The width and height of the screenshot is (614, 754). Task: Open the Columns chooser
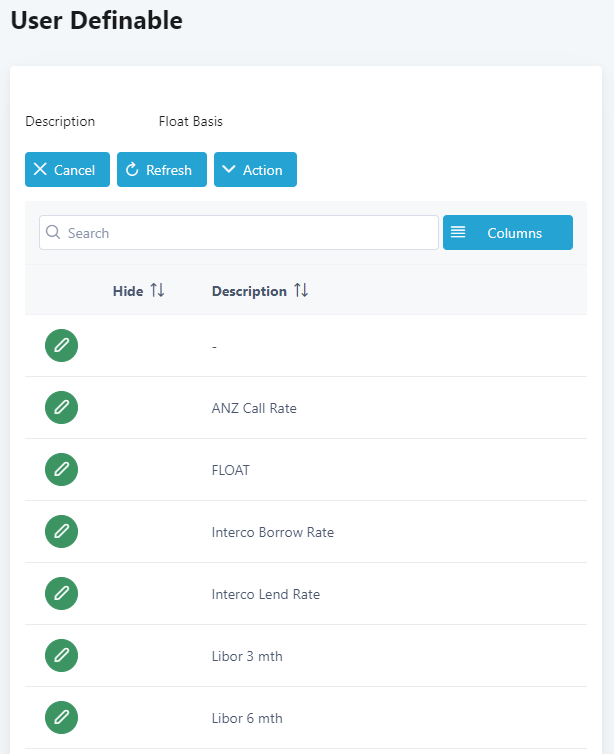coord(507,233)
